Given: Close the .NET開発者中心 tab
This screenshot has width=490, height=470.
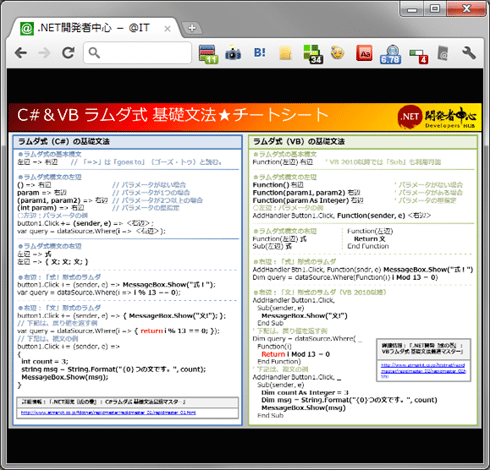Looking at the screenshot, I should (x=167, y=29).
